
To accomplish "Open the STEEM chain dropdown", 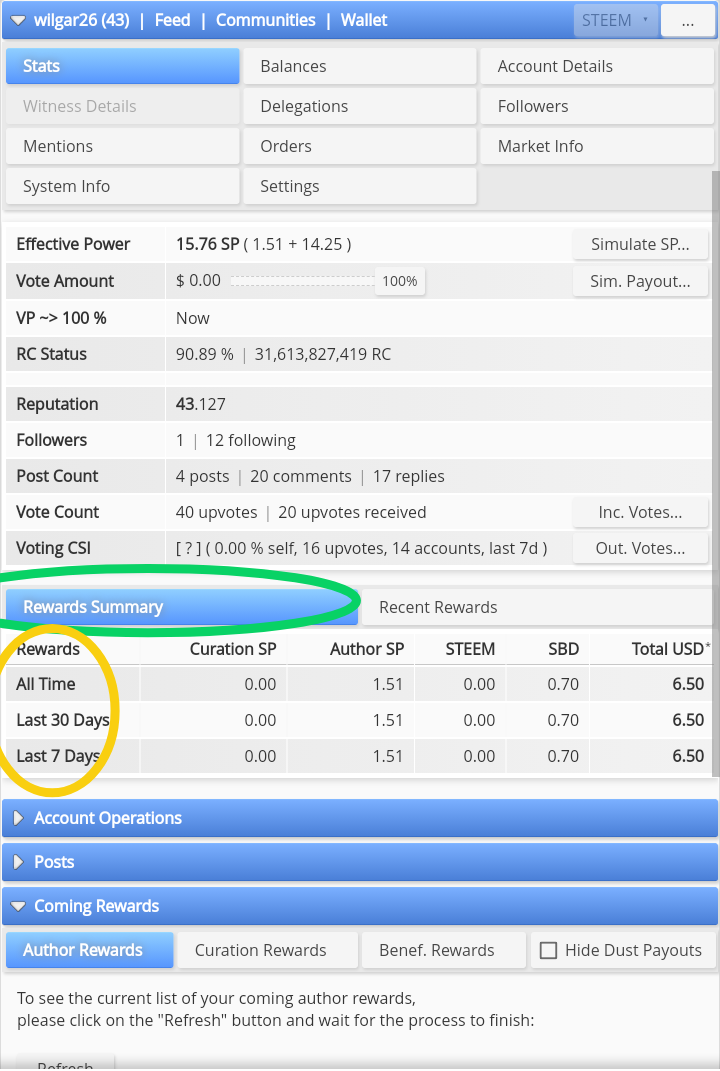I will (x=615, y=20).
